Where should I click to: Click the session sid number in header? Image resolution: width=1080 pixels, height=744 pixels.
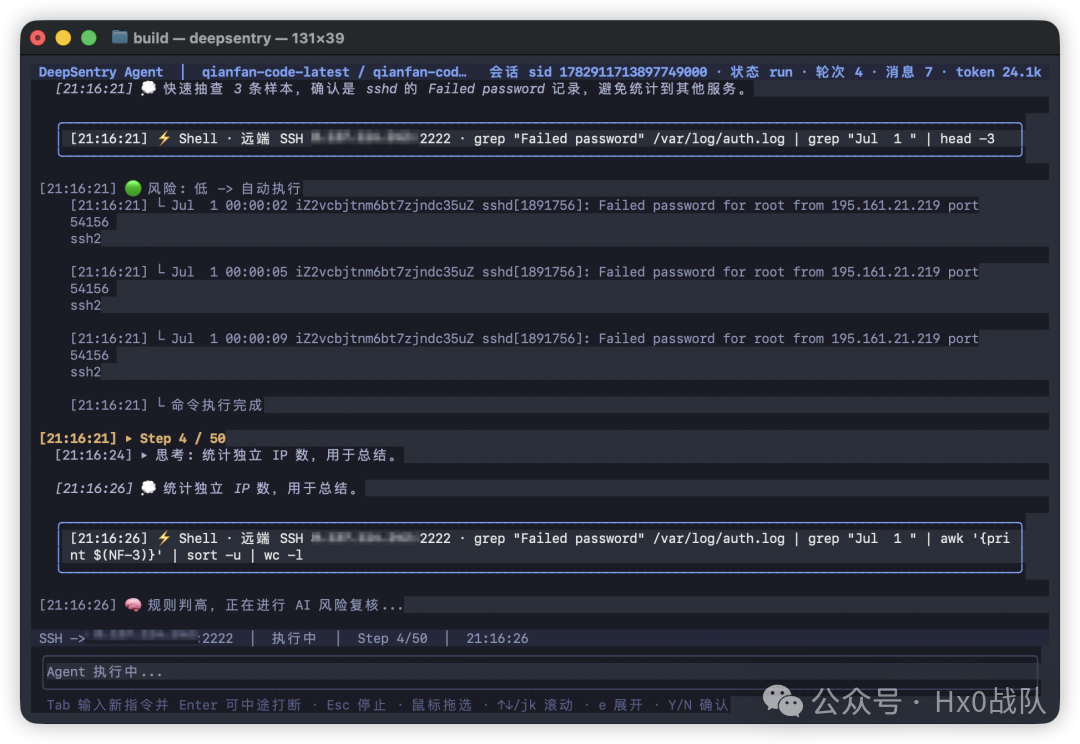pos(632,72)
